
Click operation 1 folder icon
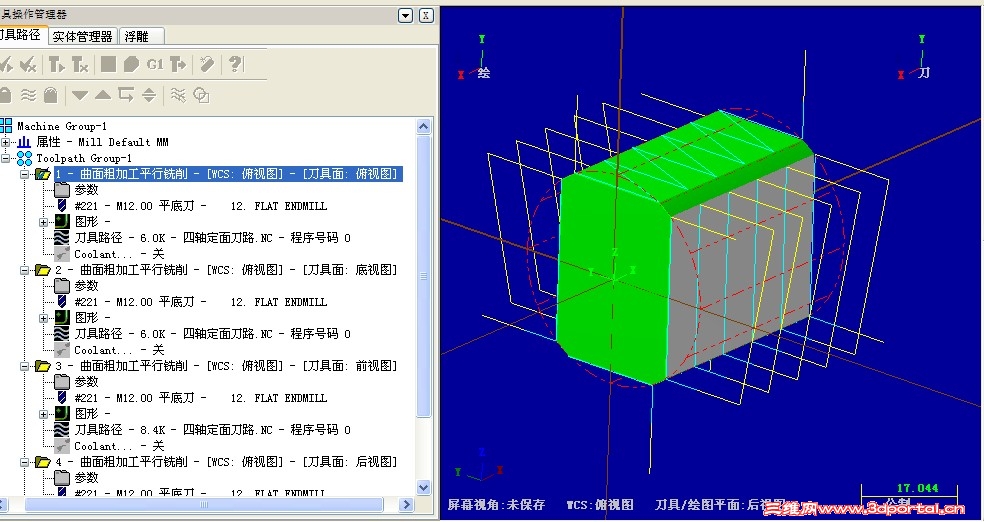coord(43,174)
